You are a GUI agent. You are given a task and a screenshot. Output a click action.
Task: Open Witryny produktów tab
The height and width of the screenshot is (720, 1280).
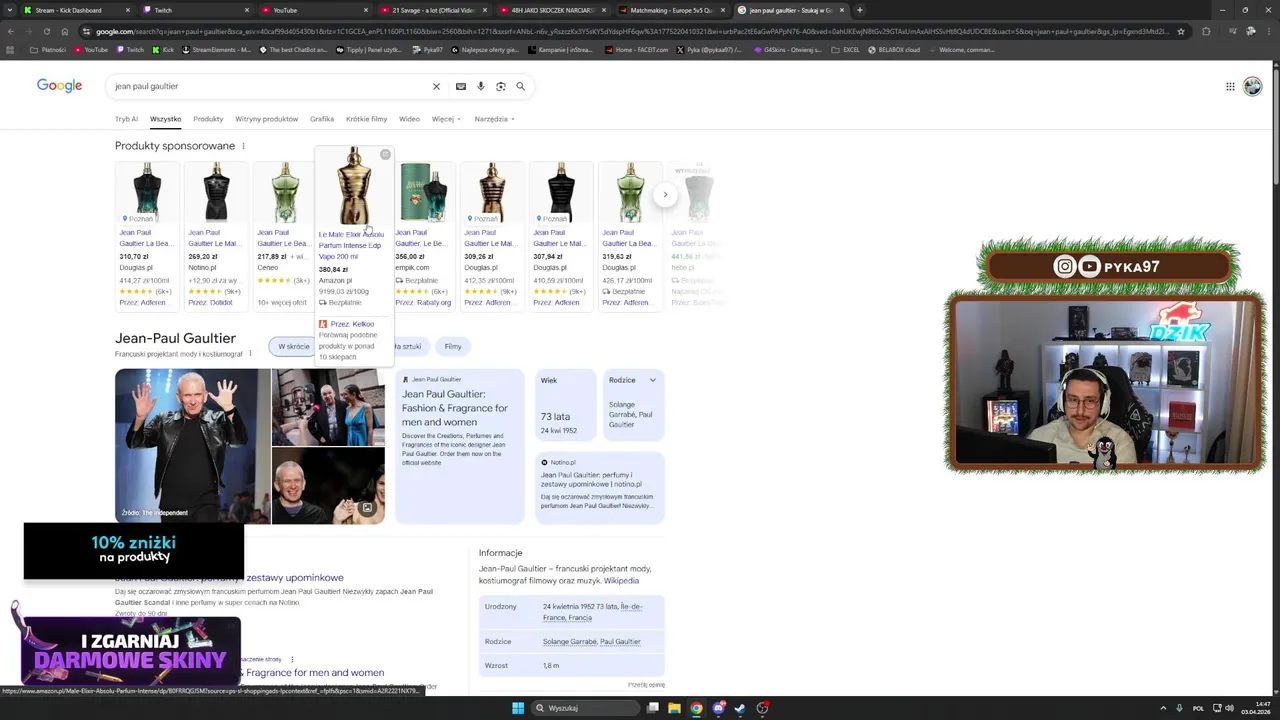point(267,119)
